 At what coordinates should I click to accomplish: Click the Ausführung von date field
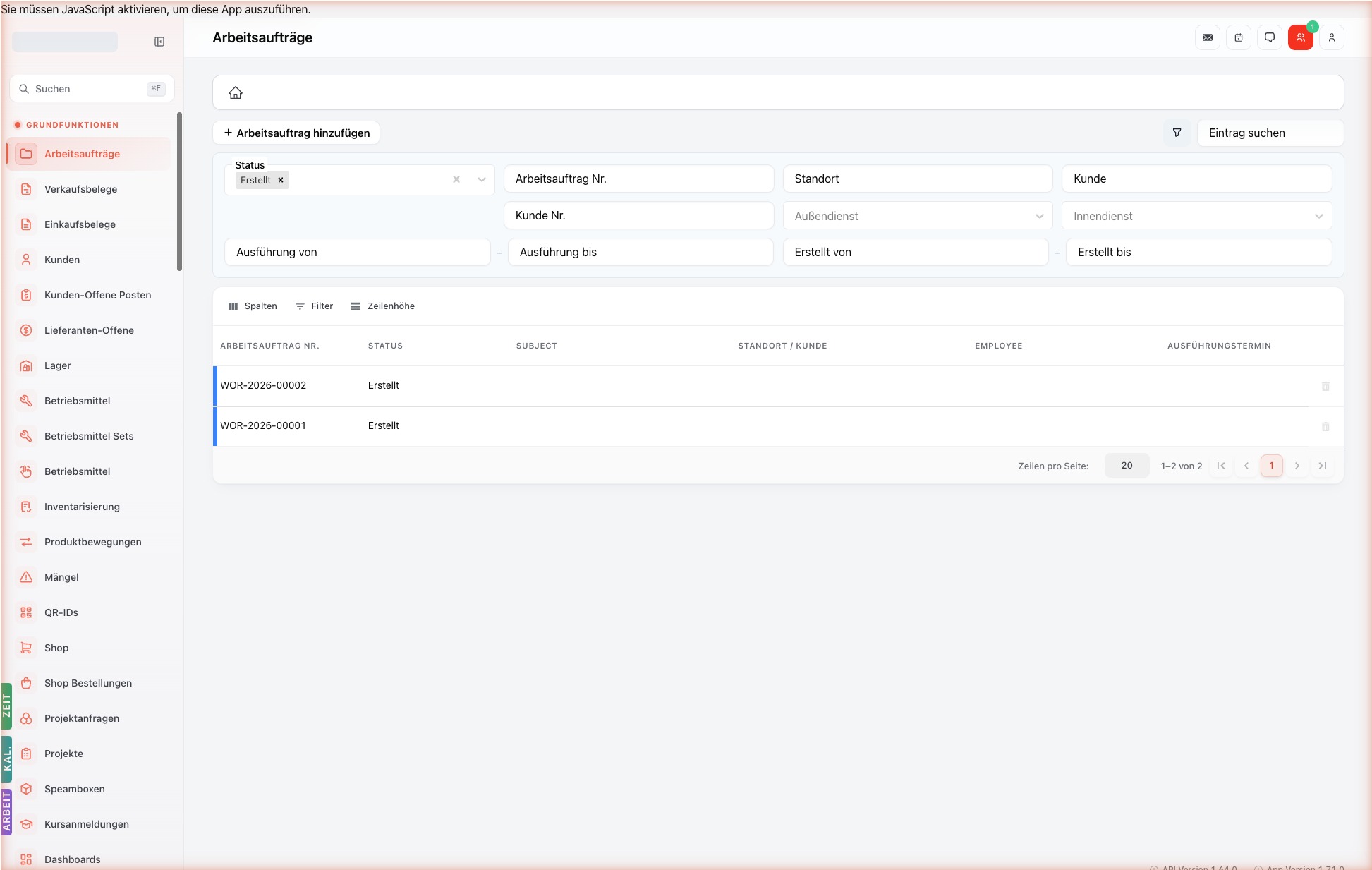point(358,252)
